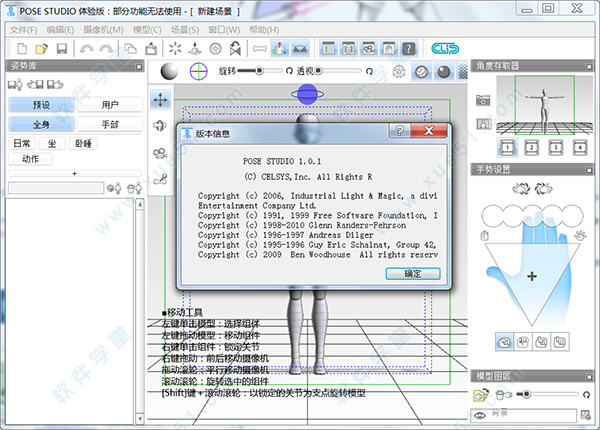
Task: Collapse the 手势设置 panel header button
Action: click(589, 170)
